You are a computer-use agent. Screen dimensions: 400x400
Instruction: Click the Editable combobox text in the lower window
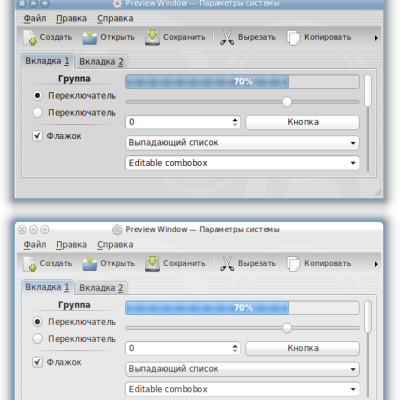click(x=168, y=389)
